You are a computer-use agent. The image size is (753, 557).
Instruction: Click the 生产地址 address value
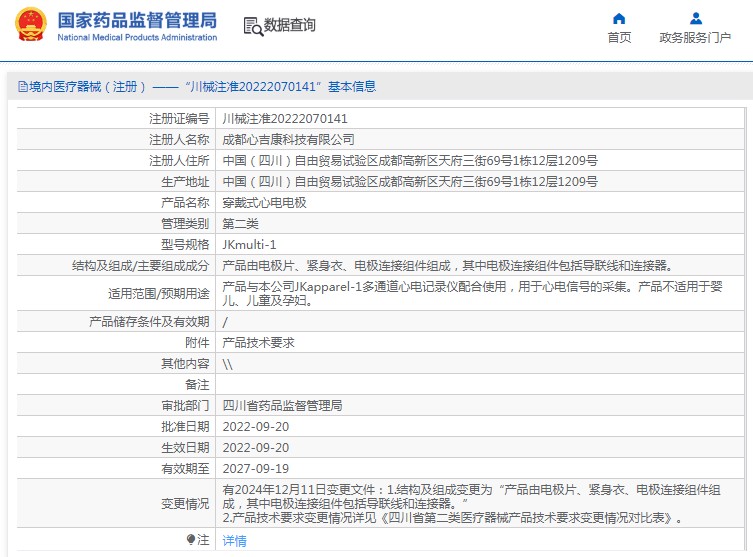pyautogui.click(x=410, y=182)
